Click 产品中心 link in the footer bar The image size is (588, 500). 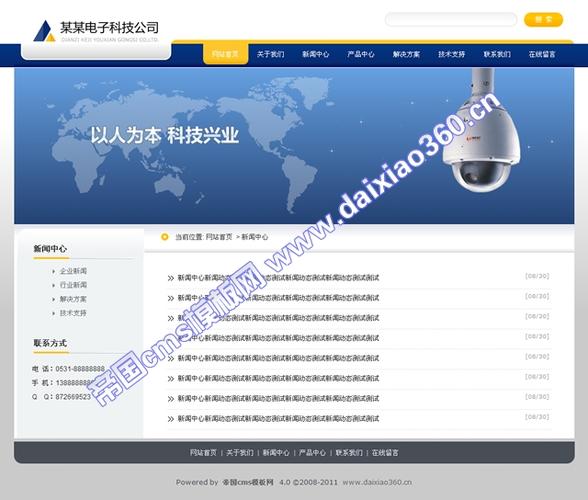[312, 453]
